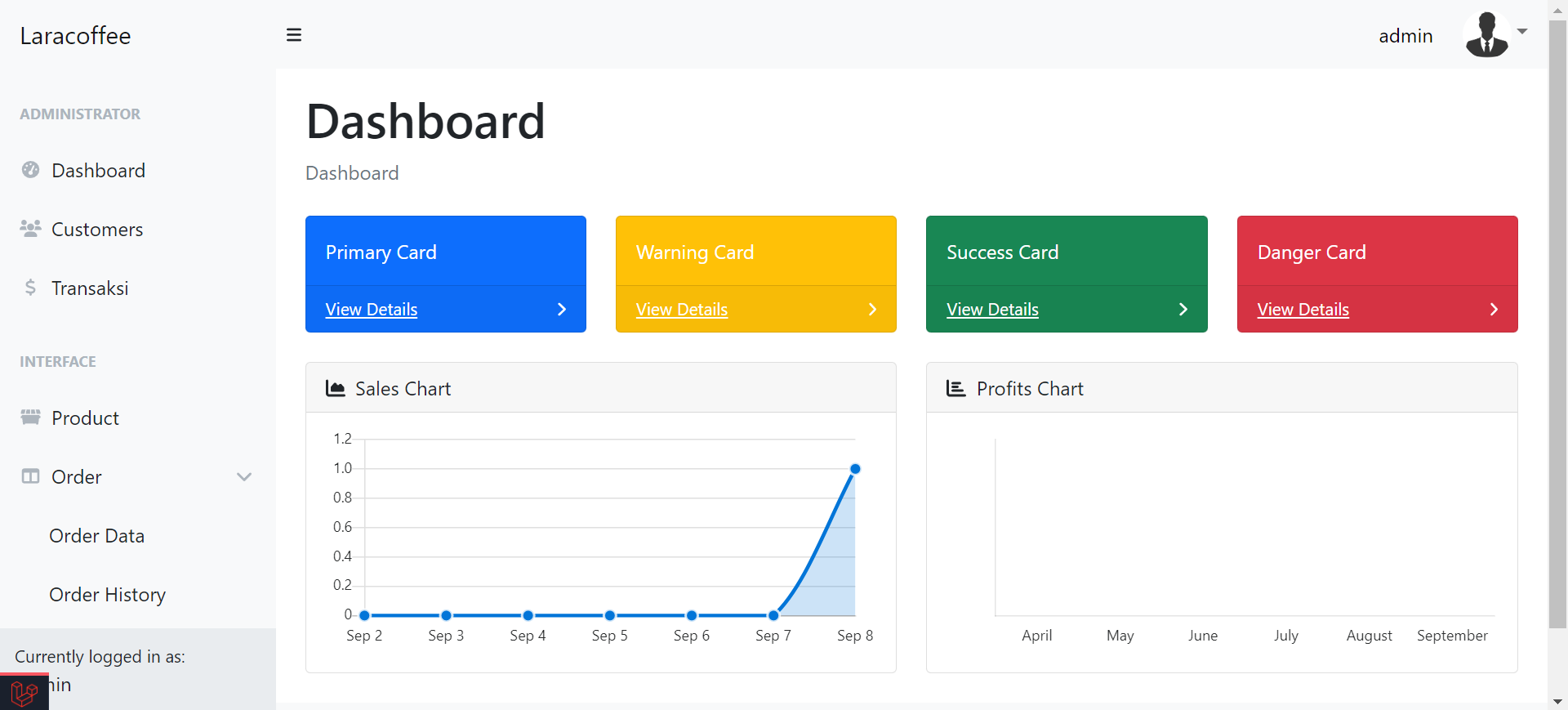Click the Sep 8 data point on Sales Chart
The height and width of the screenshot is (710, 1568).
[x=855, y=469]
